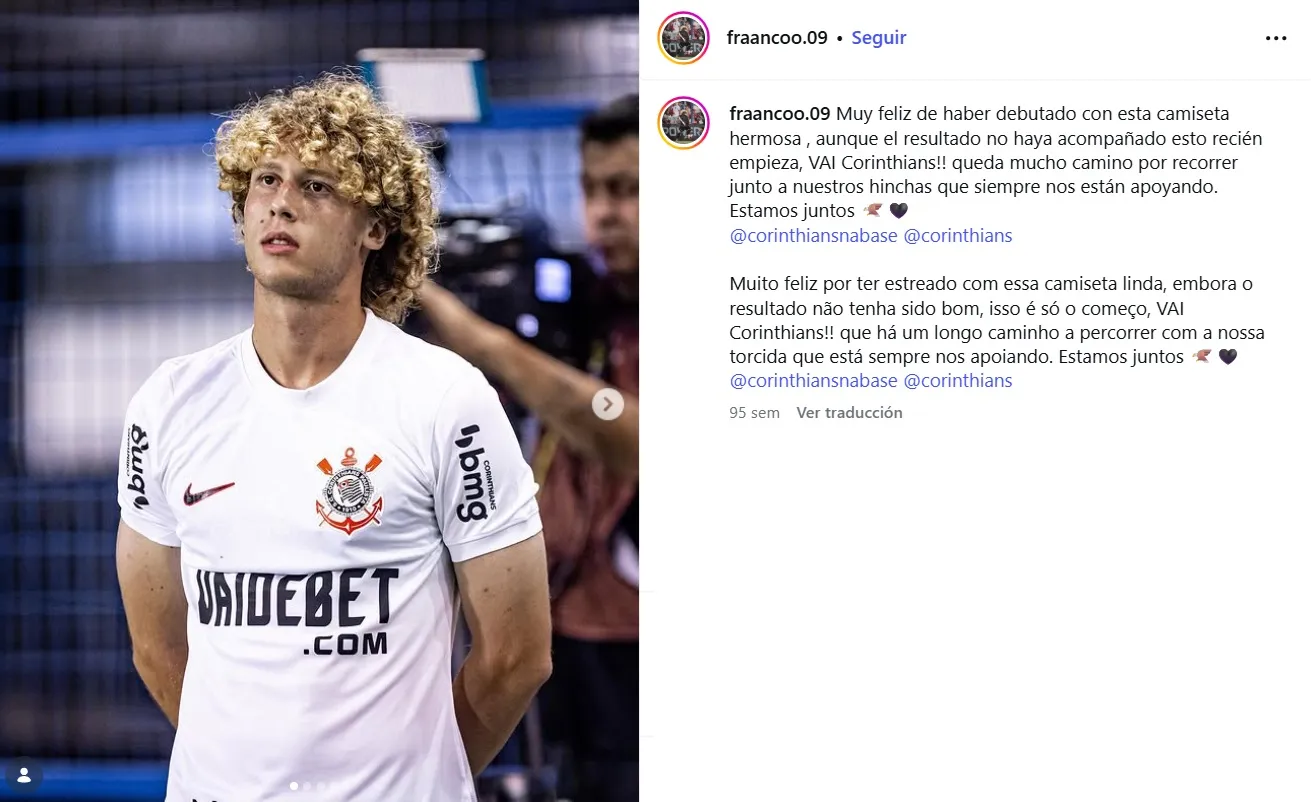Translate caption using Ver traducción
The width and height of the screenshot is (1311, 802).
[849, 412]
